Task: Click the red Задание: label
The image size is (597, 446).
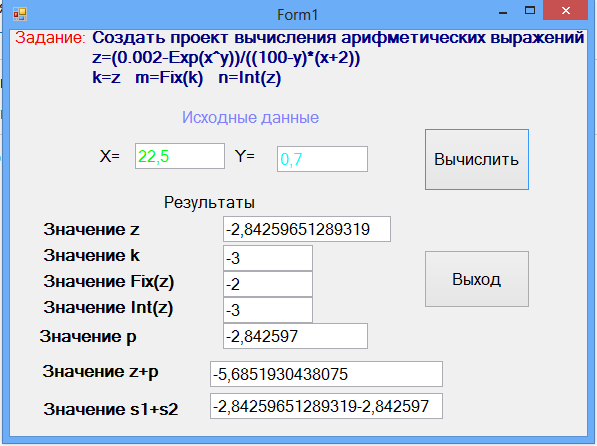Action: 50,38
